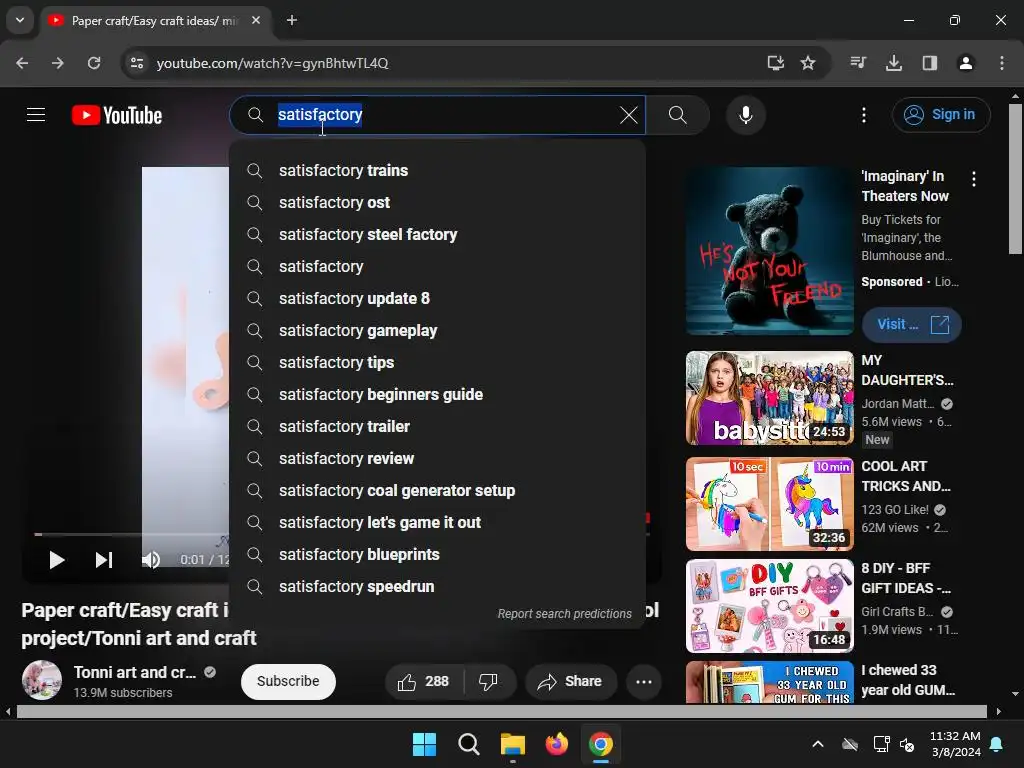Click the magnifier search submit button
1024x768 pixels.
[x=678, y=115]
